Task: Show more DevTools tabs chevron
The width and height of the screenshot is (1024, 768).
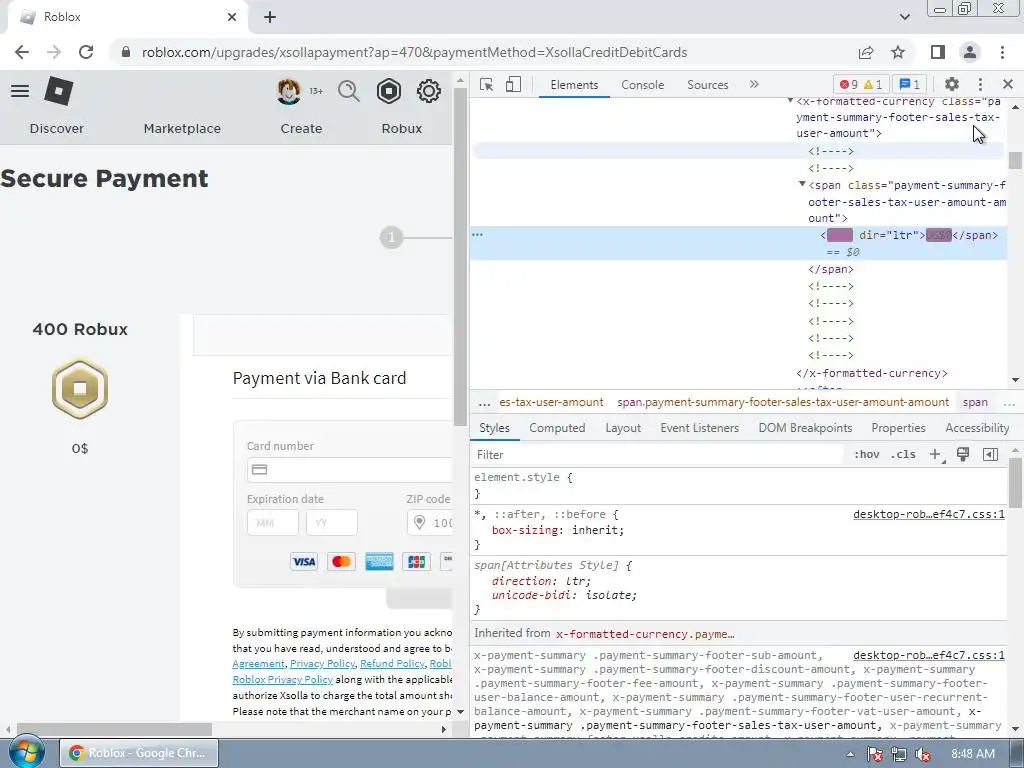Action: (x=754, y=84)
